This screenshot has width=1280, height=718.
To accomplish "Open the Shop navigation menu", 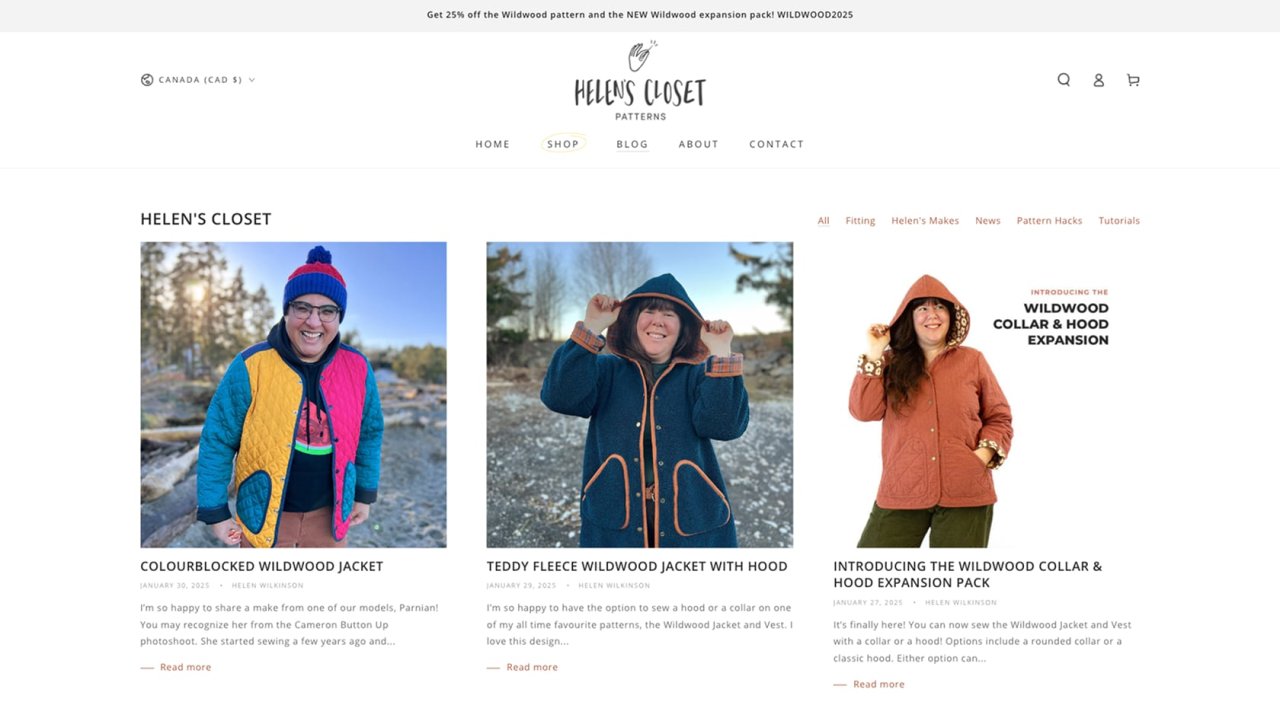I will [563, 144].
